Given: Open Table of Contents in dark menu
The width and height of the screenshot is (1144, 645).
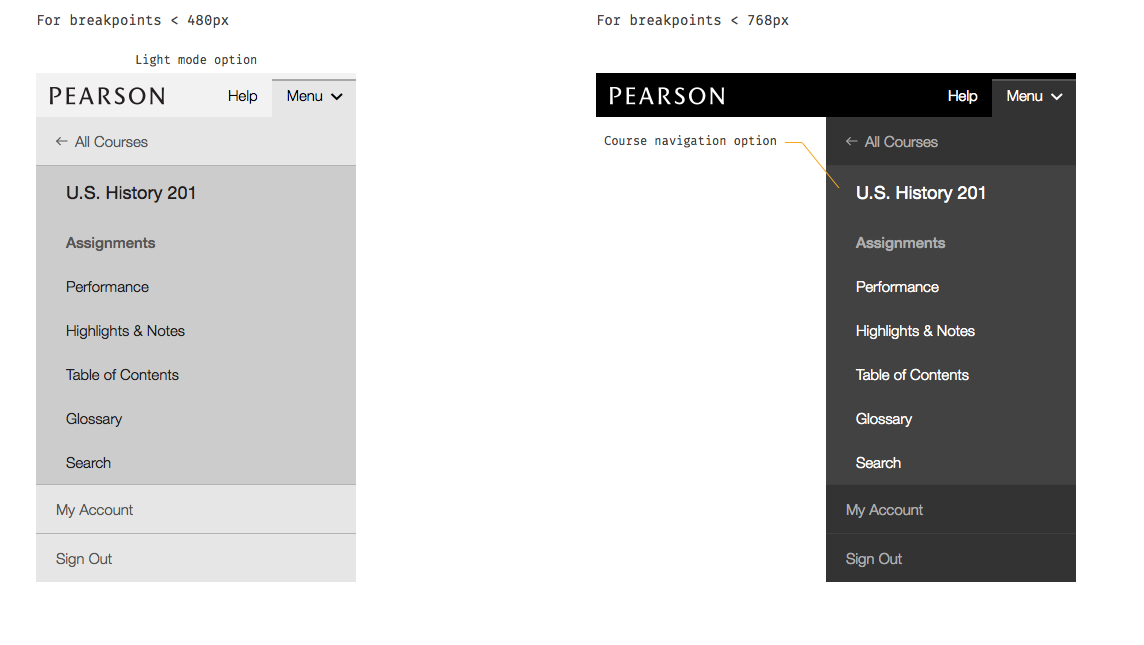Looking at the screenshot, I should pyautogui.click(x=912, y=375).
